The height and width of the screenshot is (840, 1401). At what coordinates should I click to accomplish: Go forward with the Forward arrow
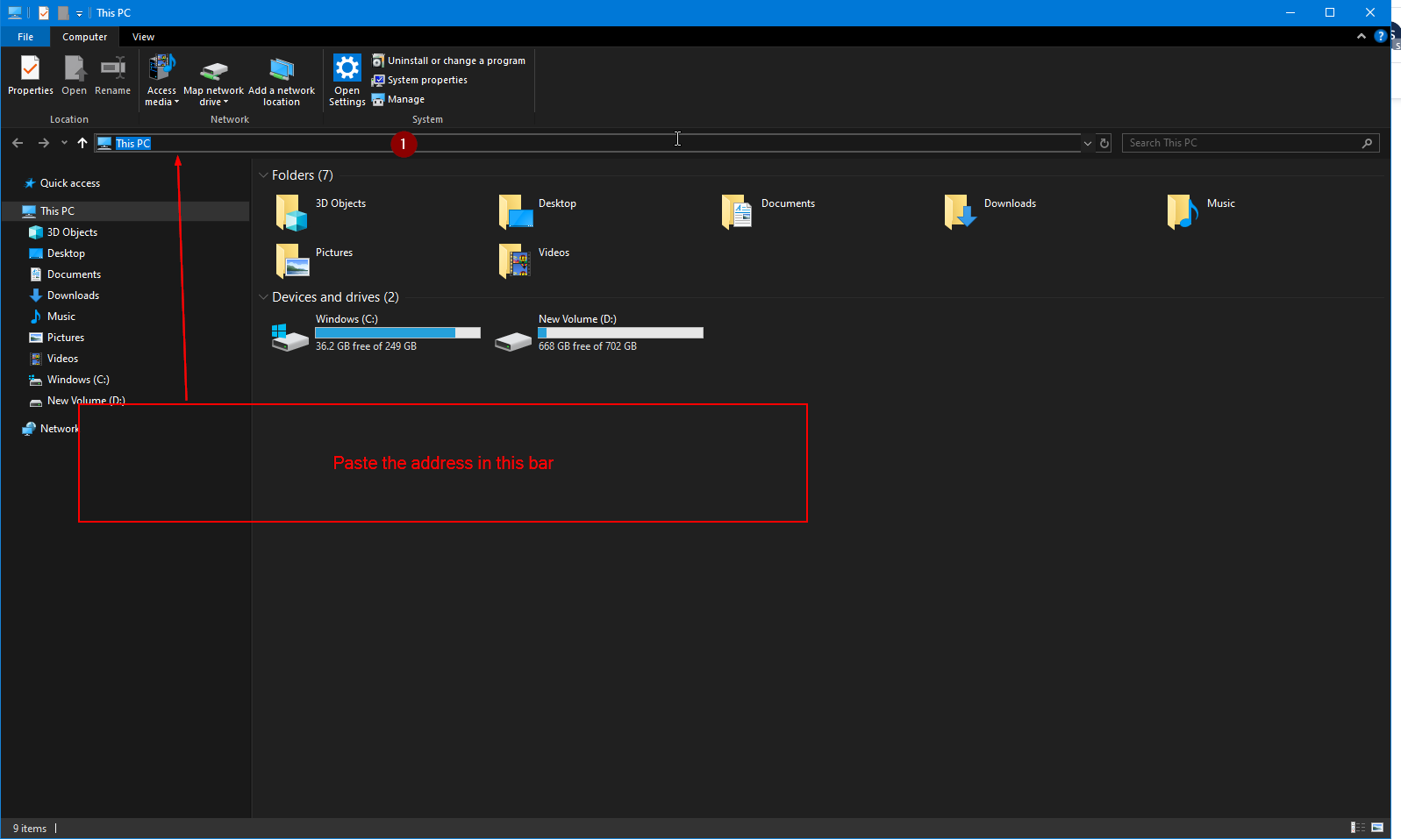point(43,143)
